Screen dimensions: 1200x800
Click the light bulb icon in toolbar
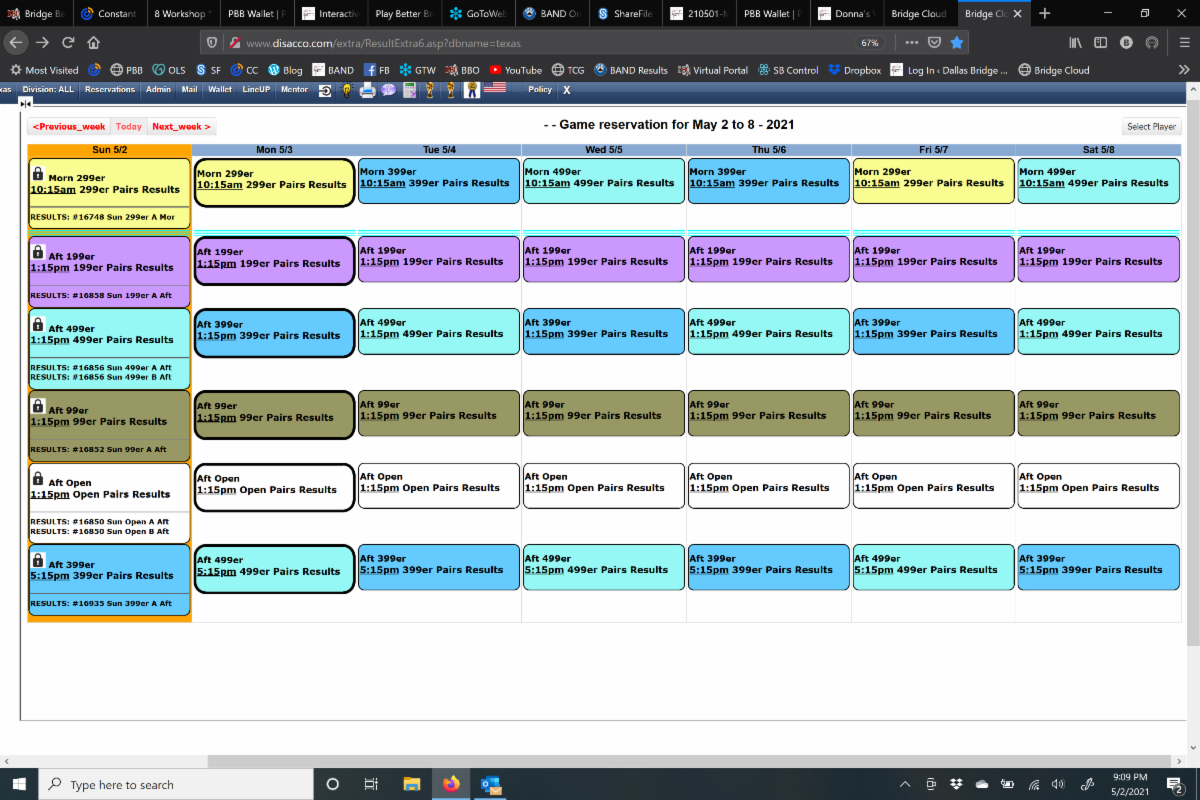[x=346, y=90]
